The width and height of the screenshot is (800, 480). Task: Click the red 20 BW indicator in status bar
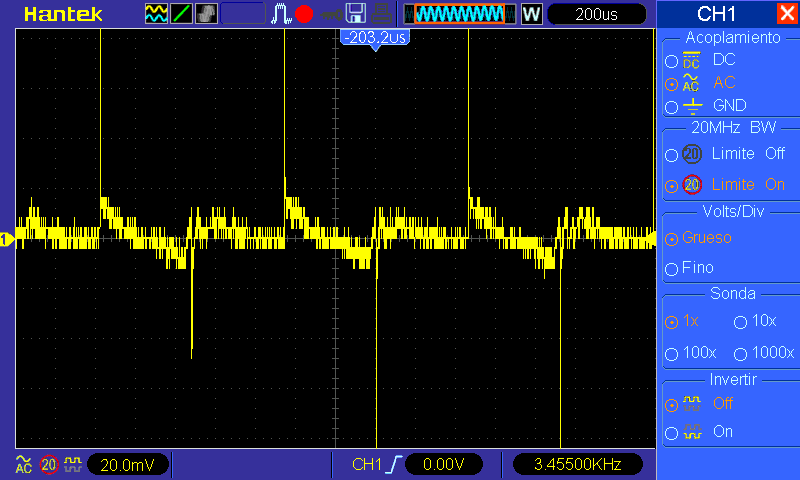[x=49, y=465]
